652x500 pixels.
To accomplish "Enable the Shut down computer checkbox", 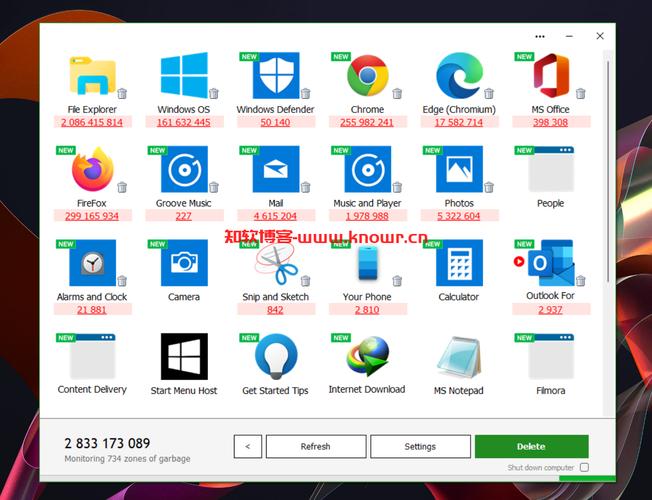I will pos(584,467).
